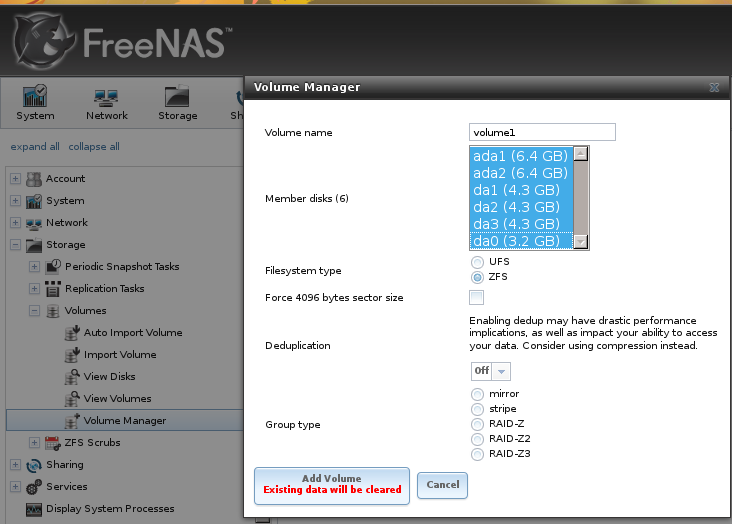Close the Volume Manager dialog
This screenshot has width=732, height=524.
point(714,87)
